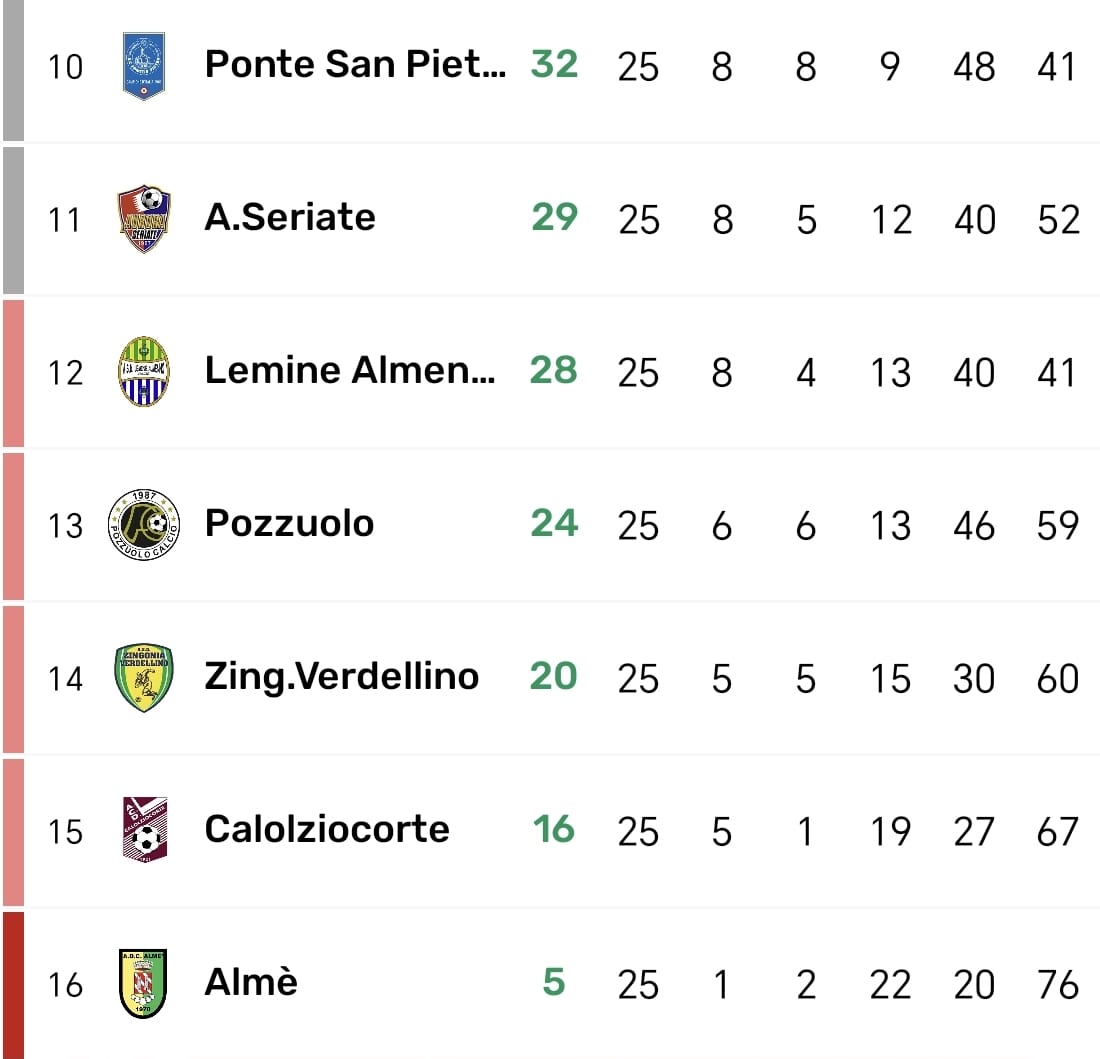Click Almè's 5 points value
Screen dimensions: 1100x1059
(x=554, y=982)
